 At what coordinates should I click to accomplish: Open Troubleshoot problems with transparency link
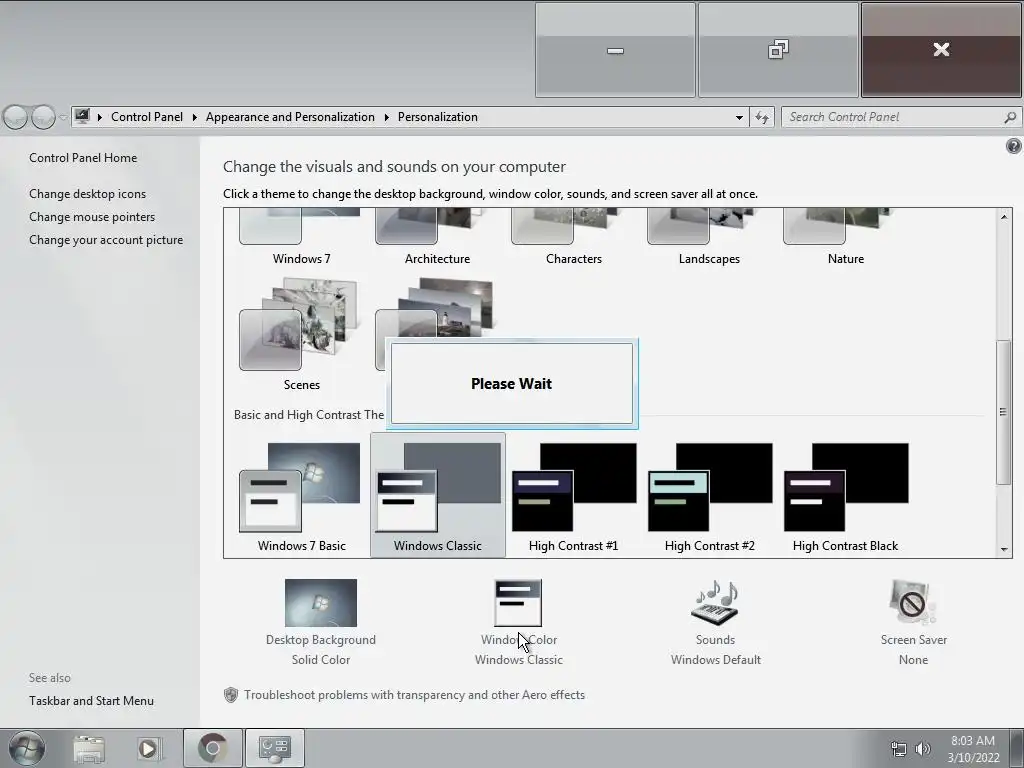414,695
